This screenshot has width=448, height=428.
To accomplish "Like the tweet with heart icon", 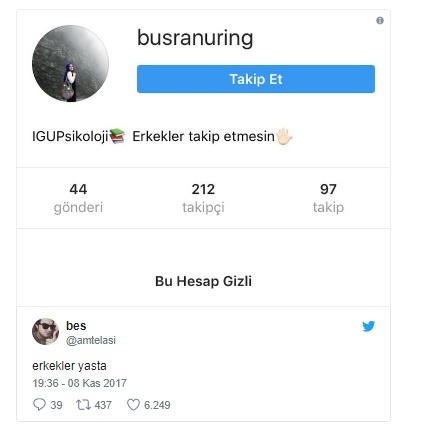I will tap(133, 405).
